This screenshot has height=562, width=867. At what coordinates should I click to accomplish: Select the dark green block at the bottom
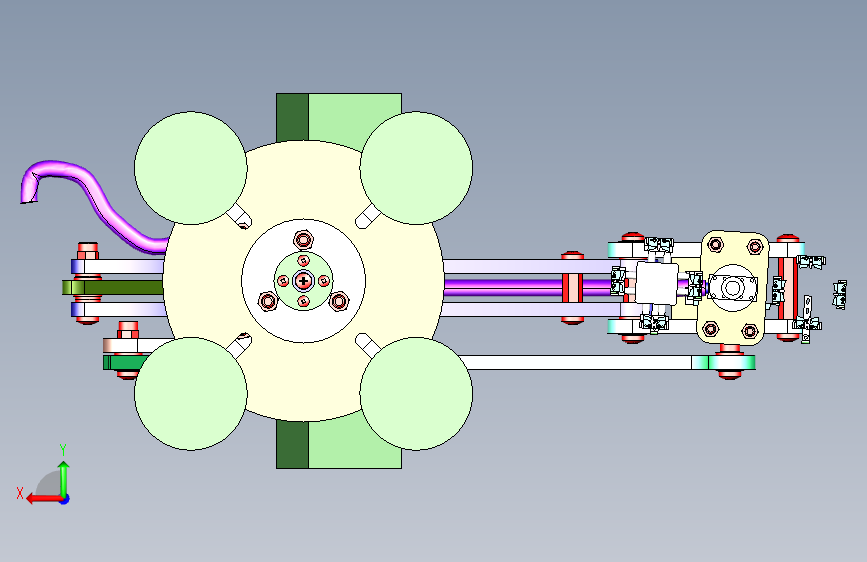pyautogui.click(x=293, y=444)
